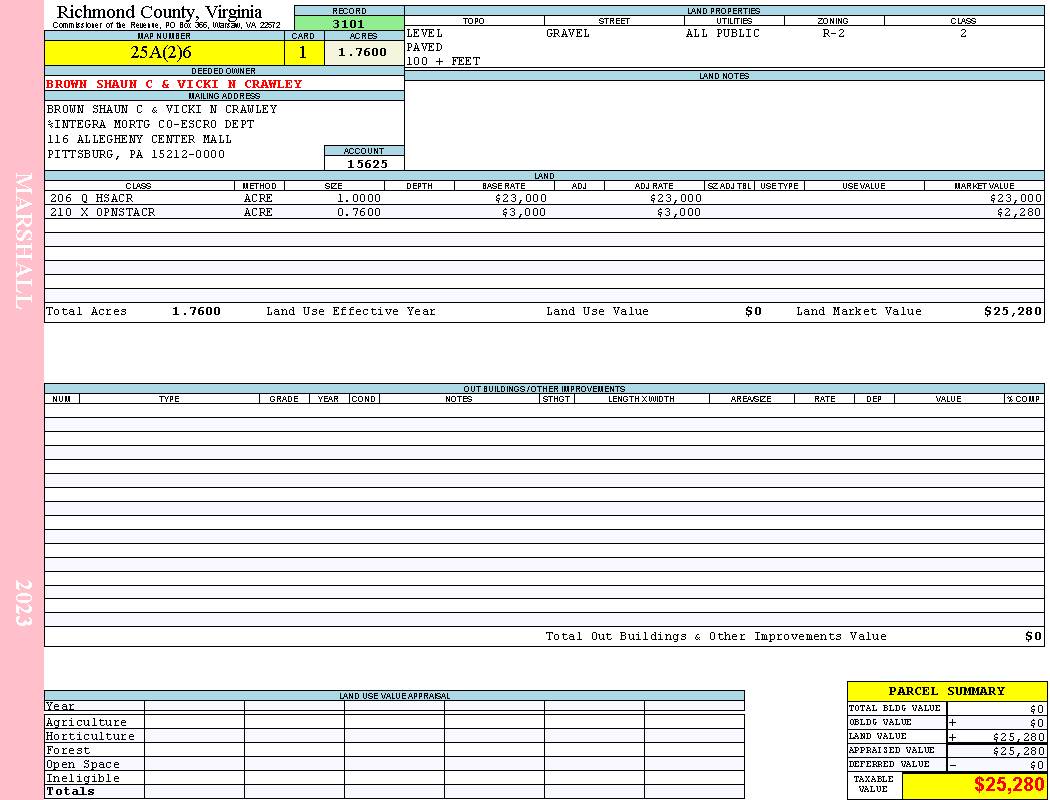Image resolution: width=1050 pixels, height=800 pixels.
Task: Select PITTSBURG, PA 15212-0000 line
Action: pos(136,155)
